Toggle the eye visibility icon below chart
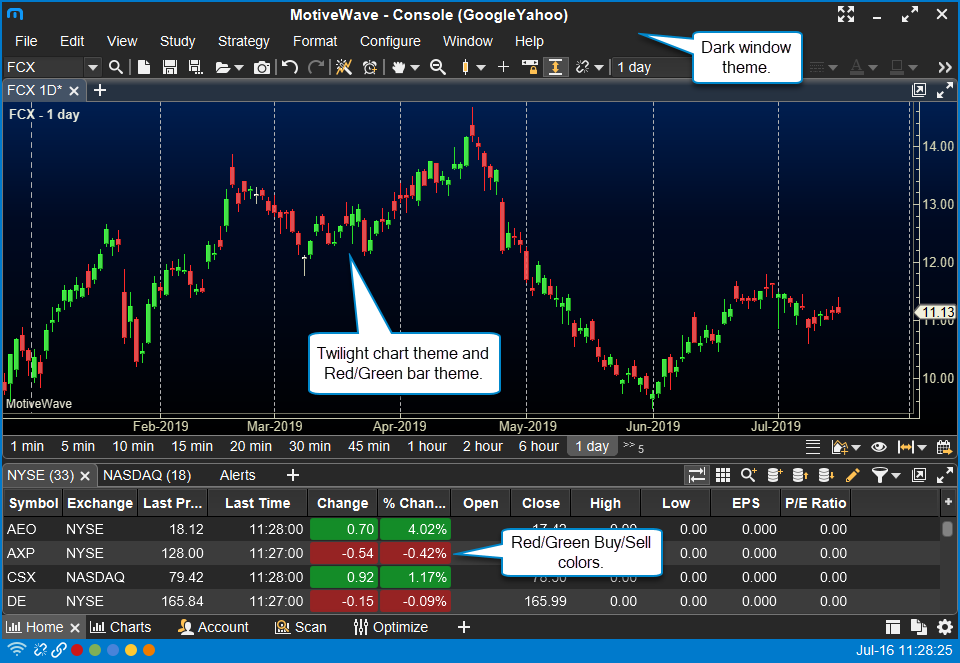Viewport: 960px width, 663px height. (879, 447)
